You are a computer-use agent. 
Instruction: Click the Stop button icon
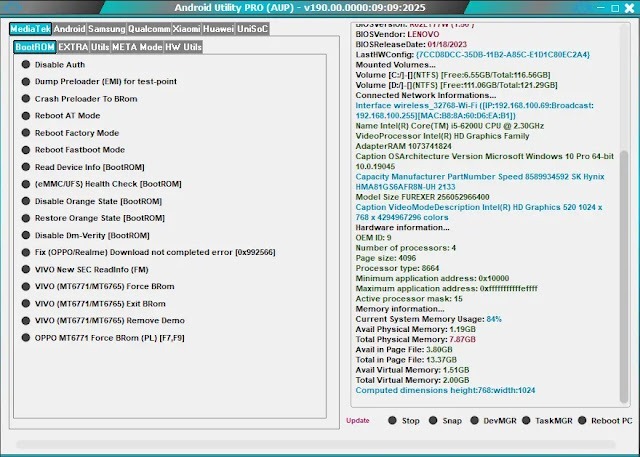point(393,421)
